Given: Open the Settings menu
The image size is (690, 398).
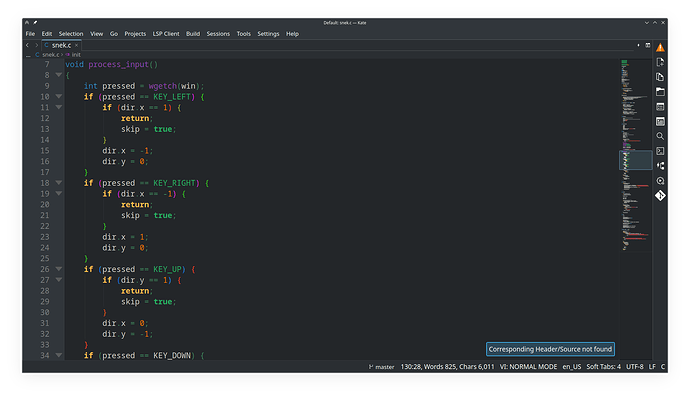Looking at the screenshot, I should click(x=268, y=33).
